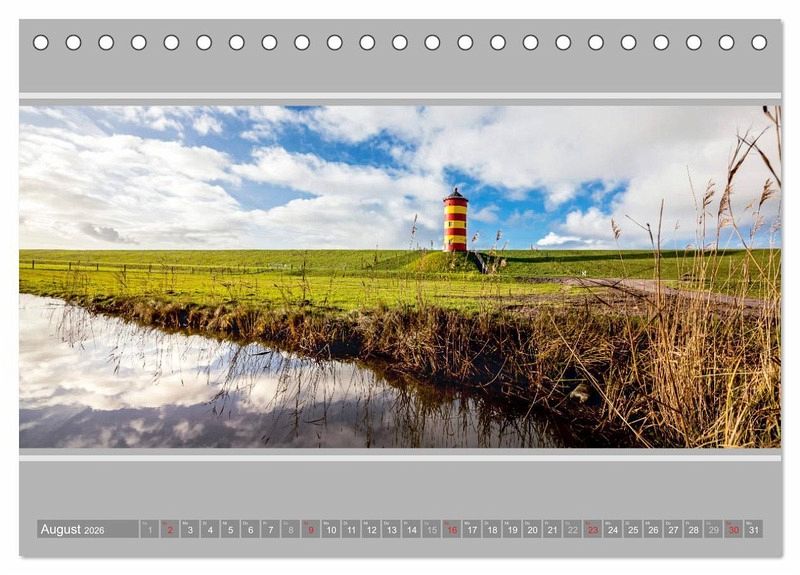Pick red Sunday date 23
The image size is (800, 575).
tap(592, 529)
